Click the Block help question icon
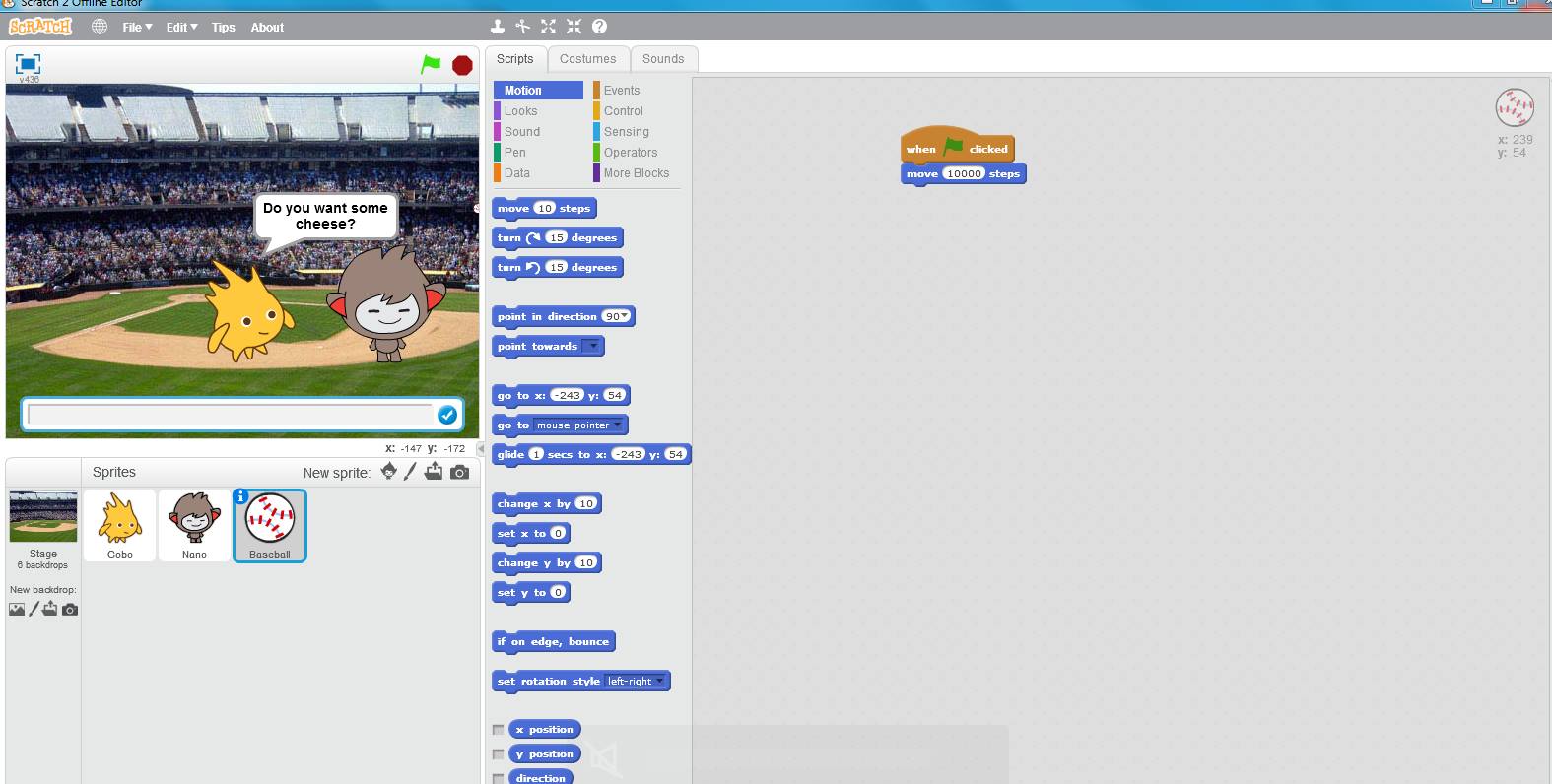 tap(599, 27)
